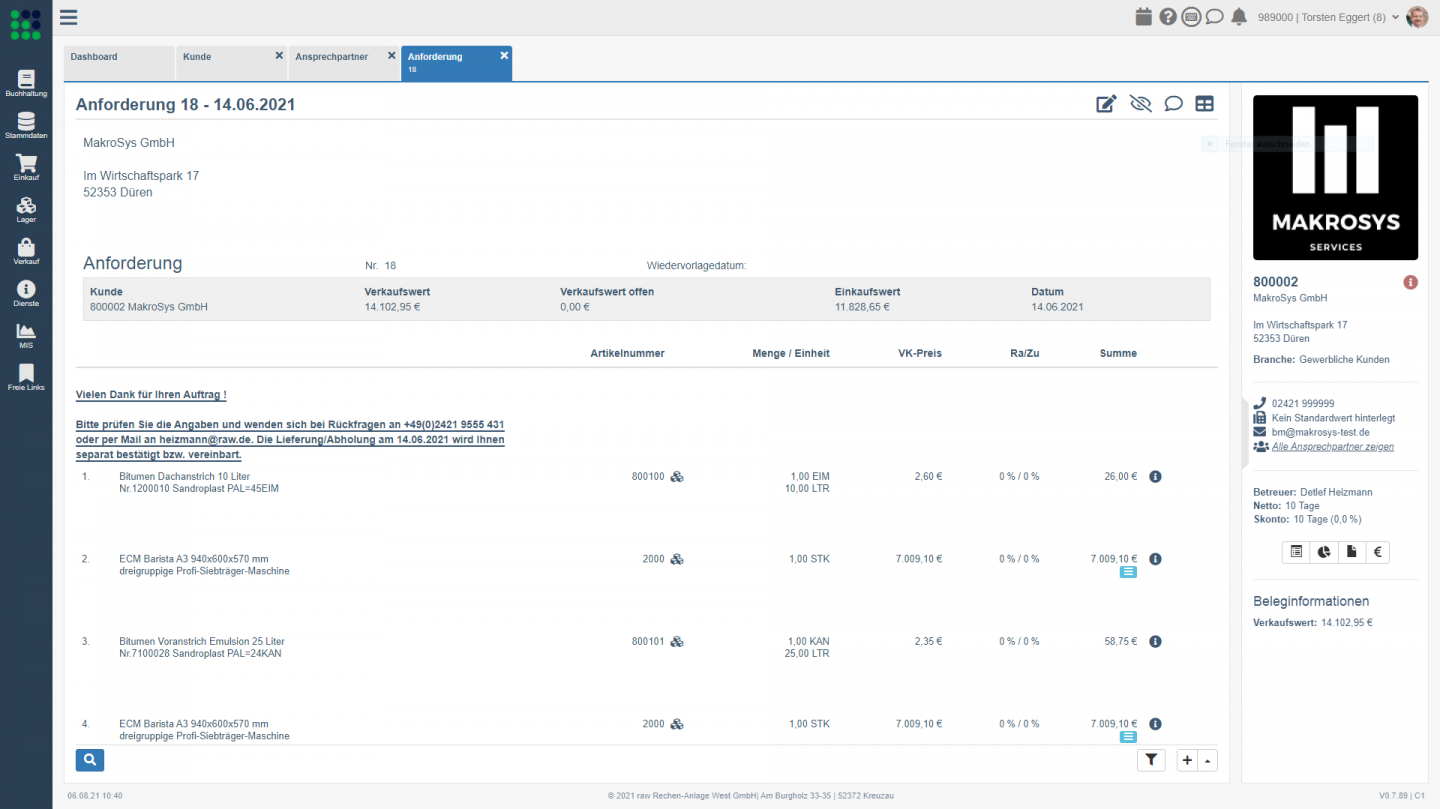Close the Kunde tab

279,56
